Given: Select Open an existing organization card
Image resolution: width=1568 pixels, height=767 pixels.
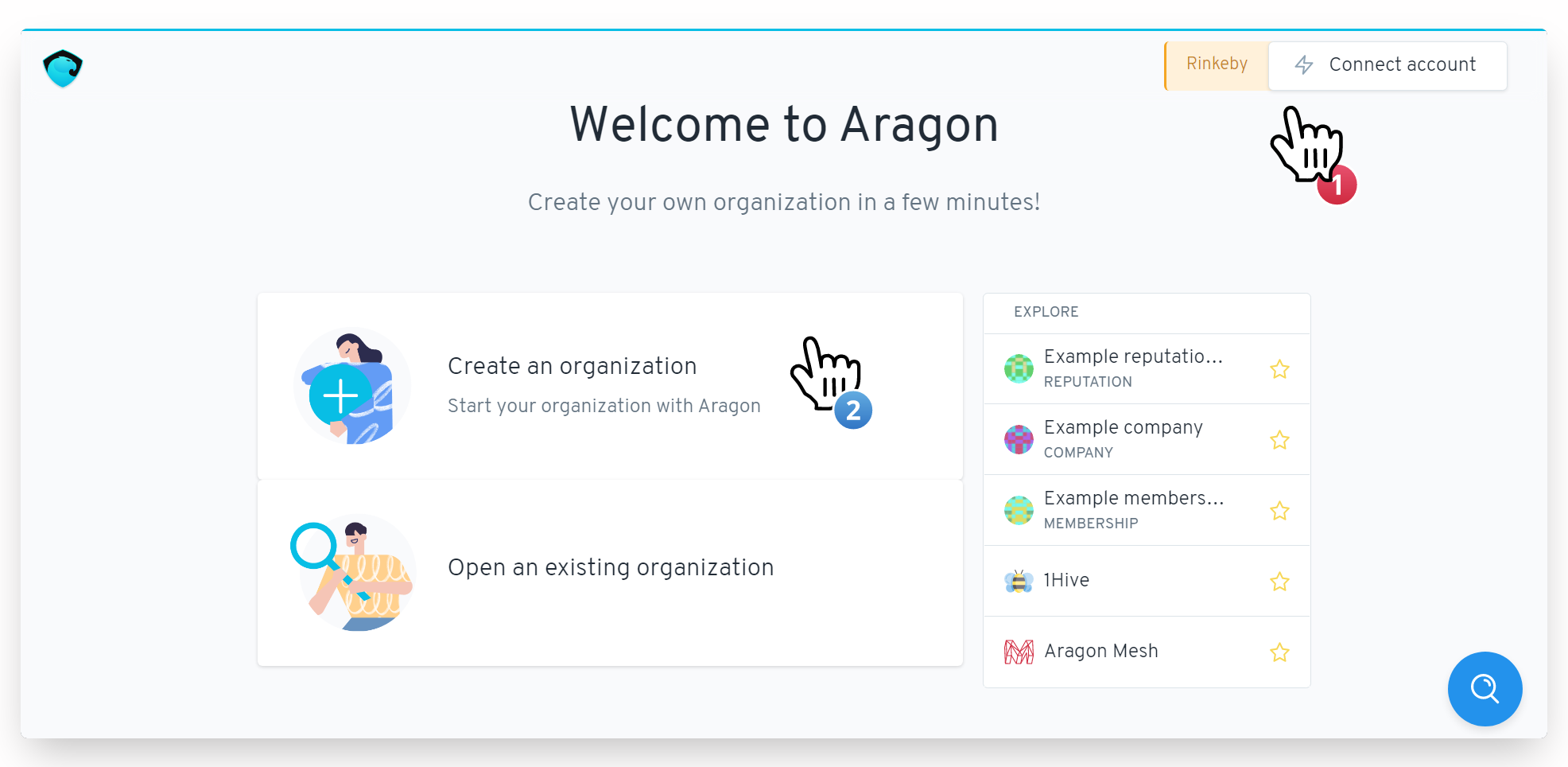Looking at the screenshot, I should click(x=610, y=573).
